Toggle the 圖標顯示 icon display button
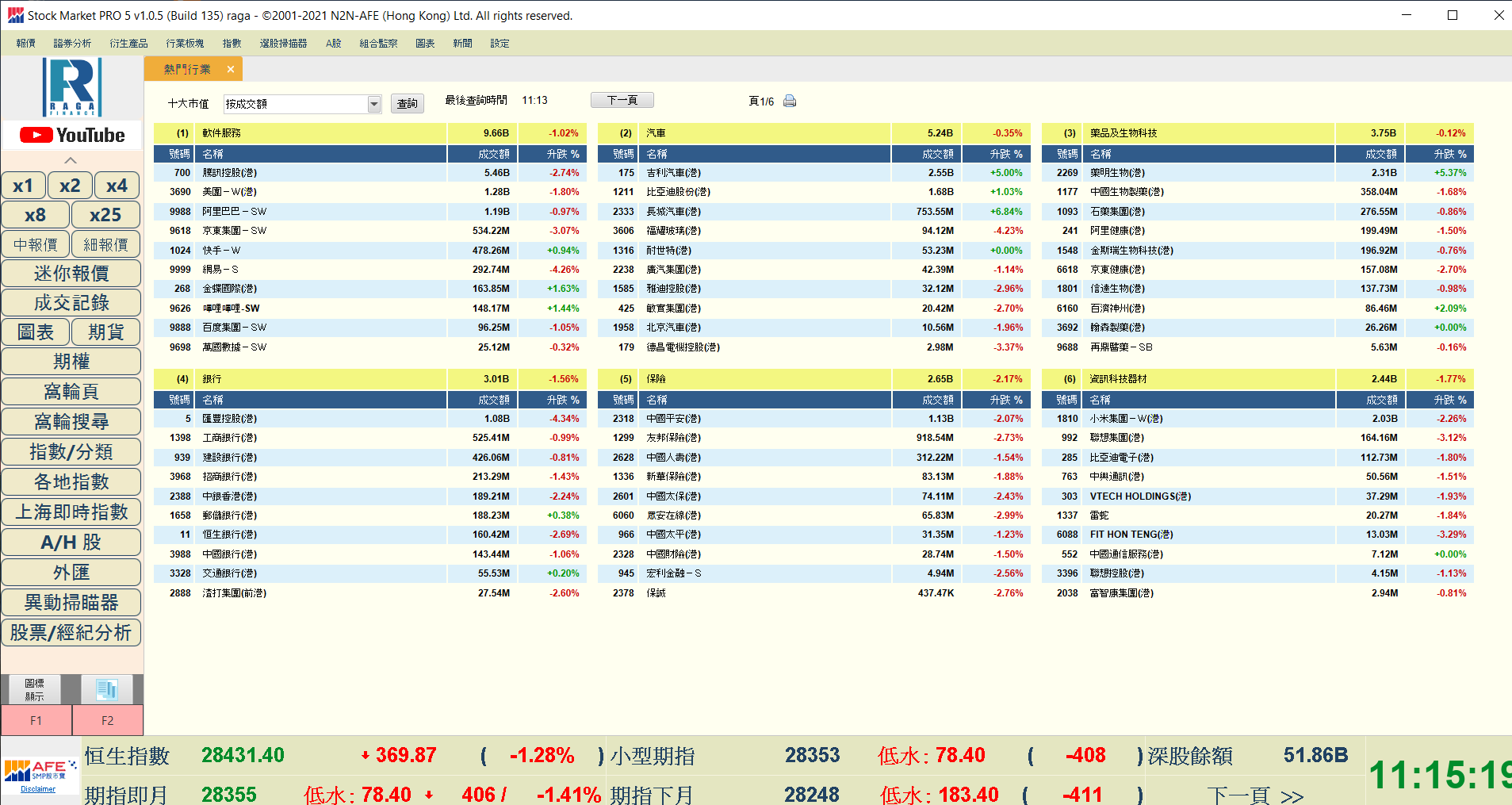 [34, 689]
